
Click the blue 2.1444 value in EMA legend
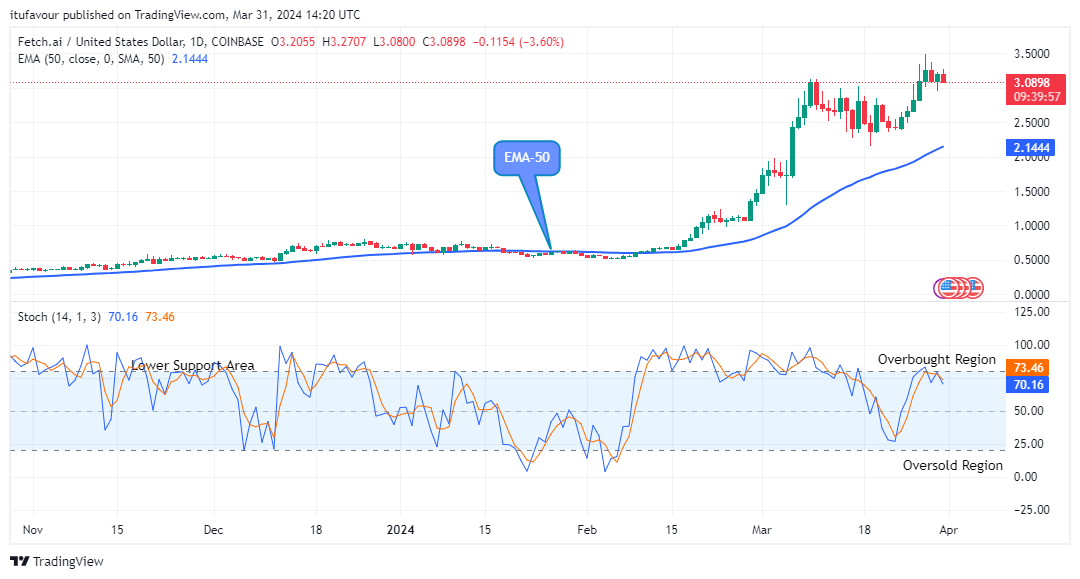[190, 59]
